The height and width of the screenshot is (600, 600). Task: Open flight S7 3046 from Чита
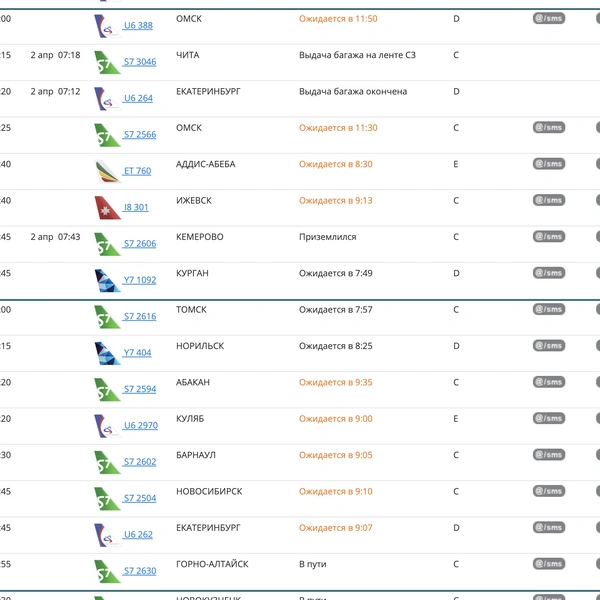(140, 62)
